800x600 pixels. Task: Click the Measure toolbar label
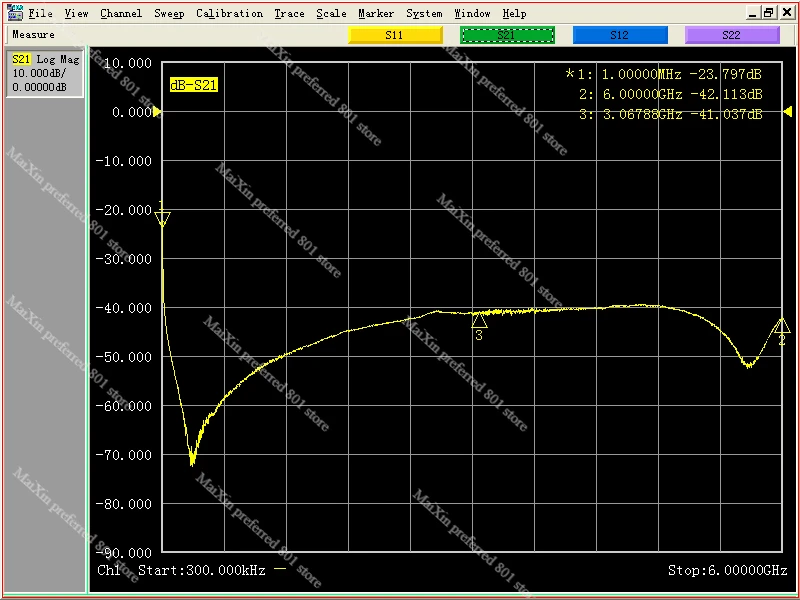click(34, 35)
